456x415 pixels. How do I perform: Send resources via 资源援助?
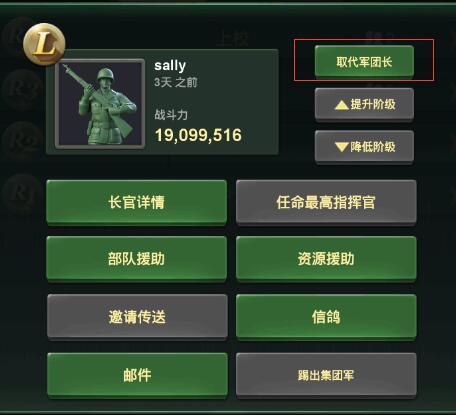326,259
